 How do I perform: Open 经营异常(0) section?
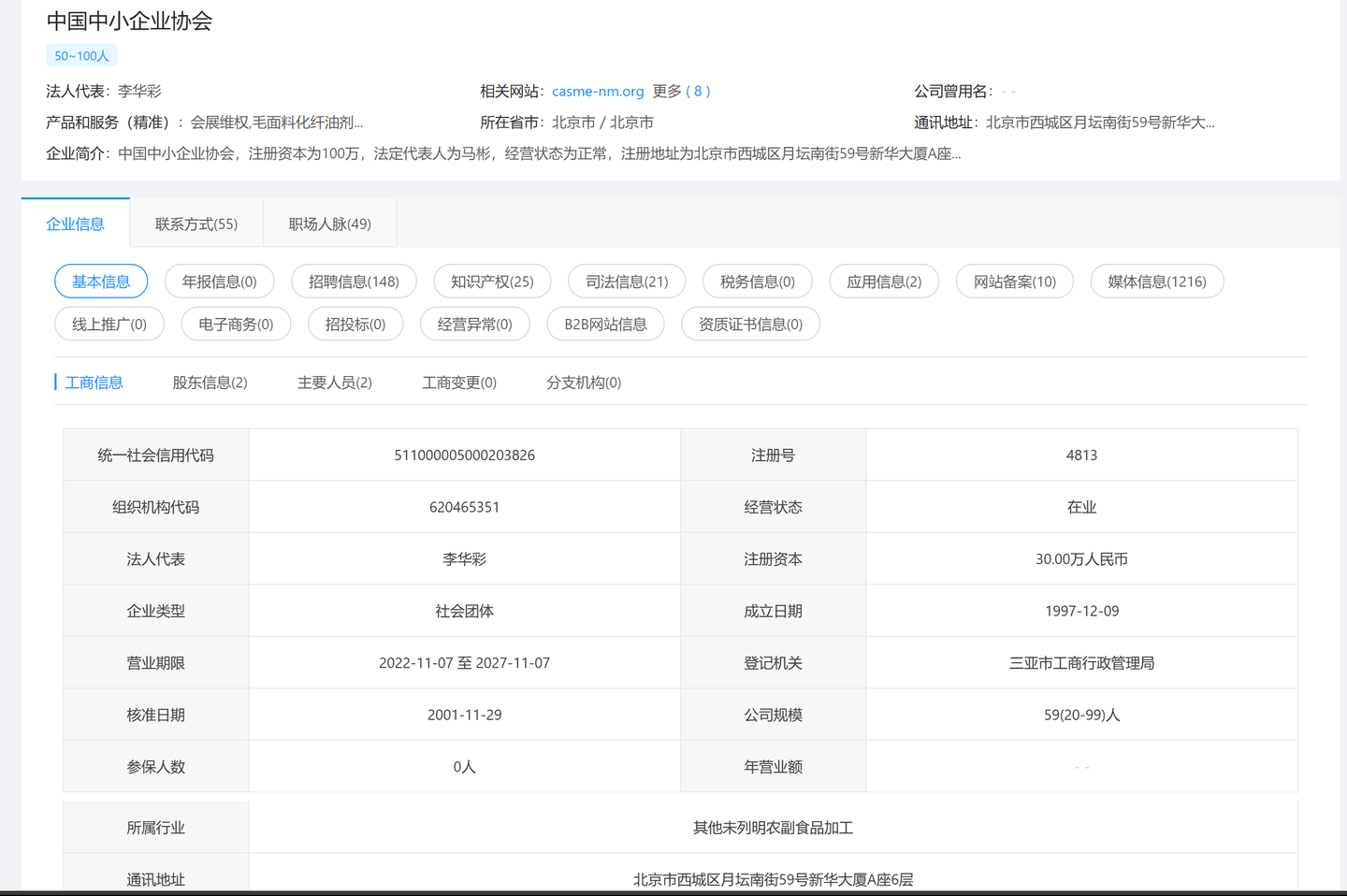point(475,325)
